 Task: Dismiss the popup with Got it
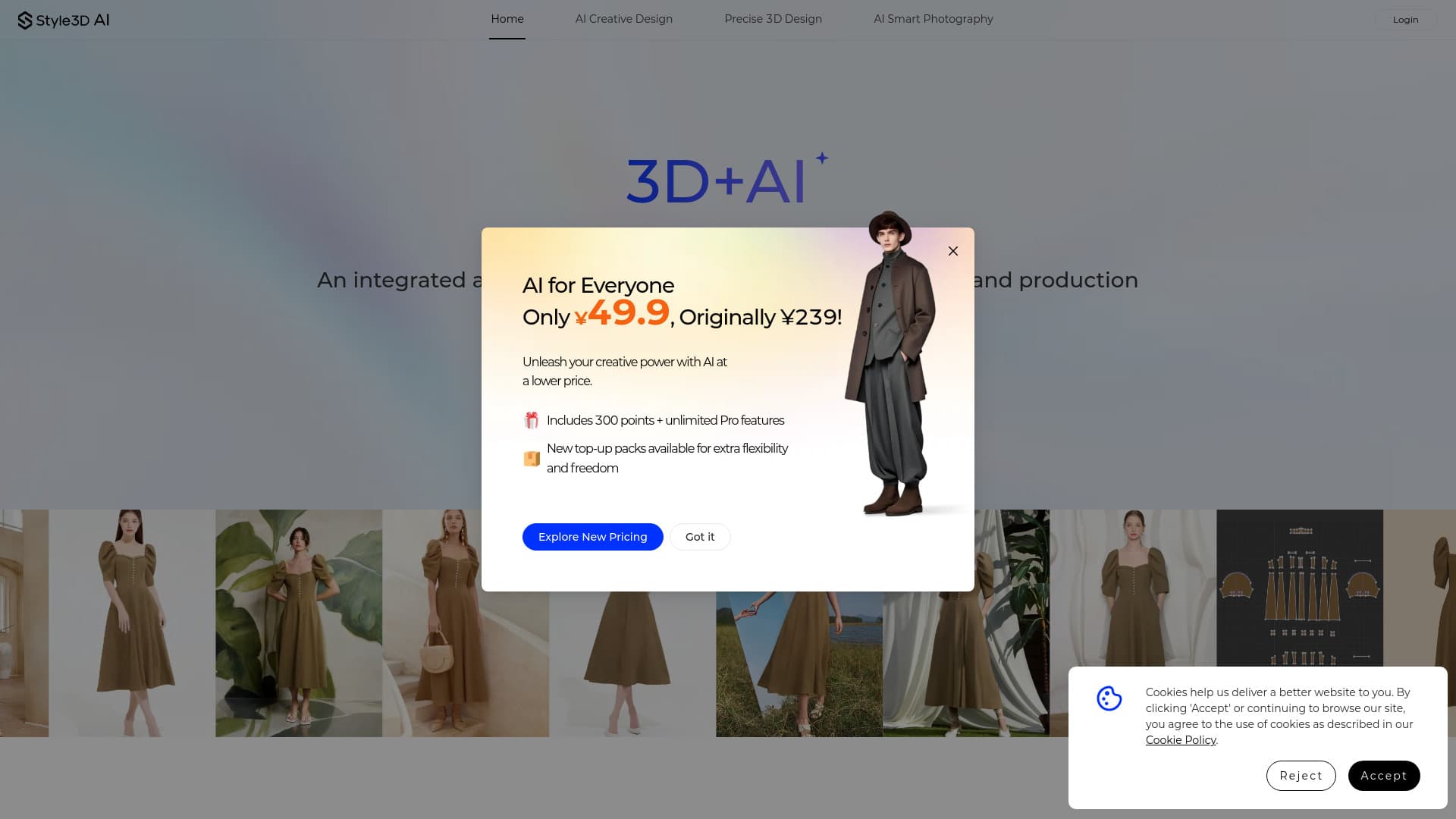tap(699, 536)
